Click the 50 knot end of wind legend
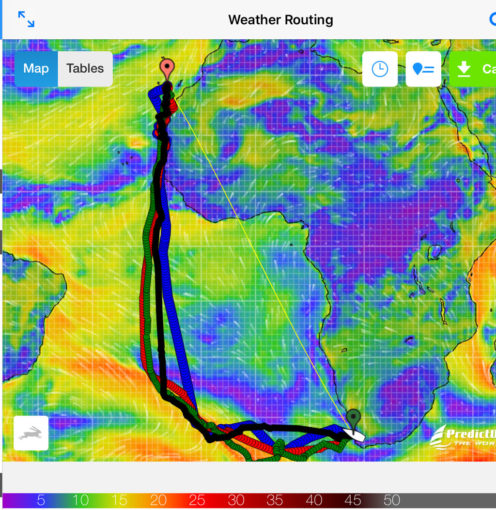496x510 pixels. tap(392, 500)
